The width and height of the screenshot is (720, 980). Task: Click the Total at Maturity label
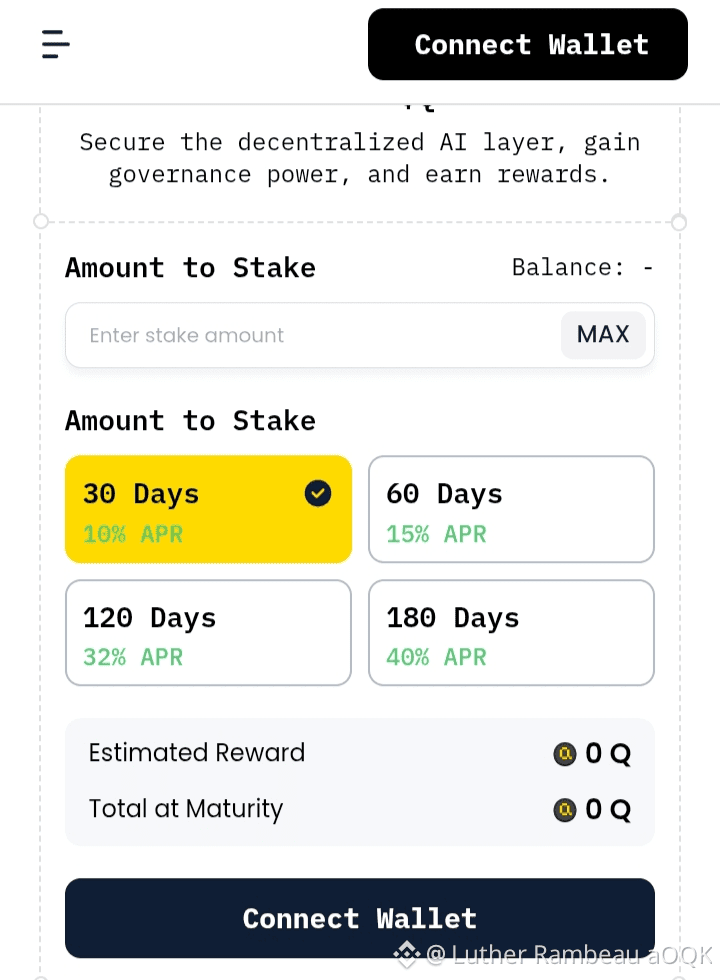pos(186,809)
